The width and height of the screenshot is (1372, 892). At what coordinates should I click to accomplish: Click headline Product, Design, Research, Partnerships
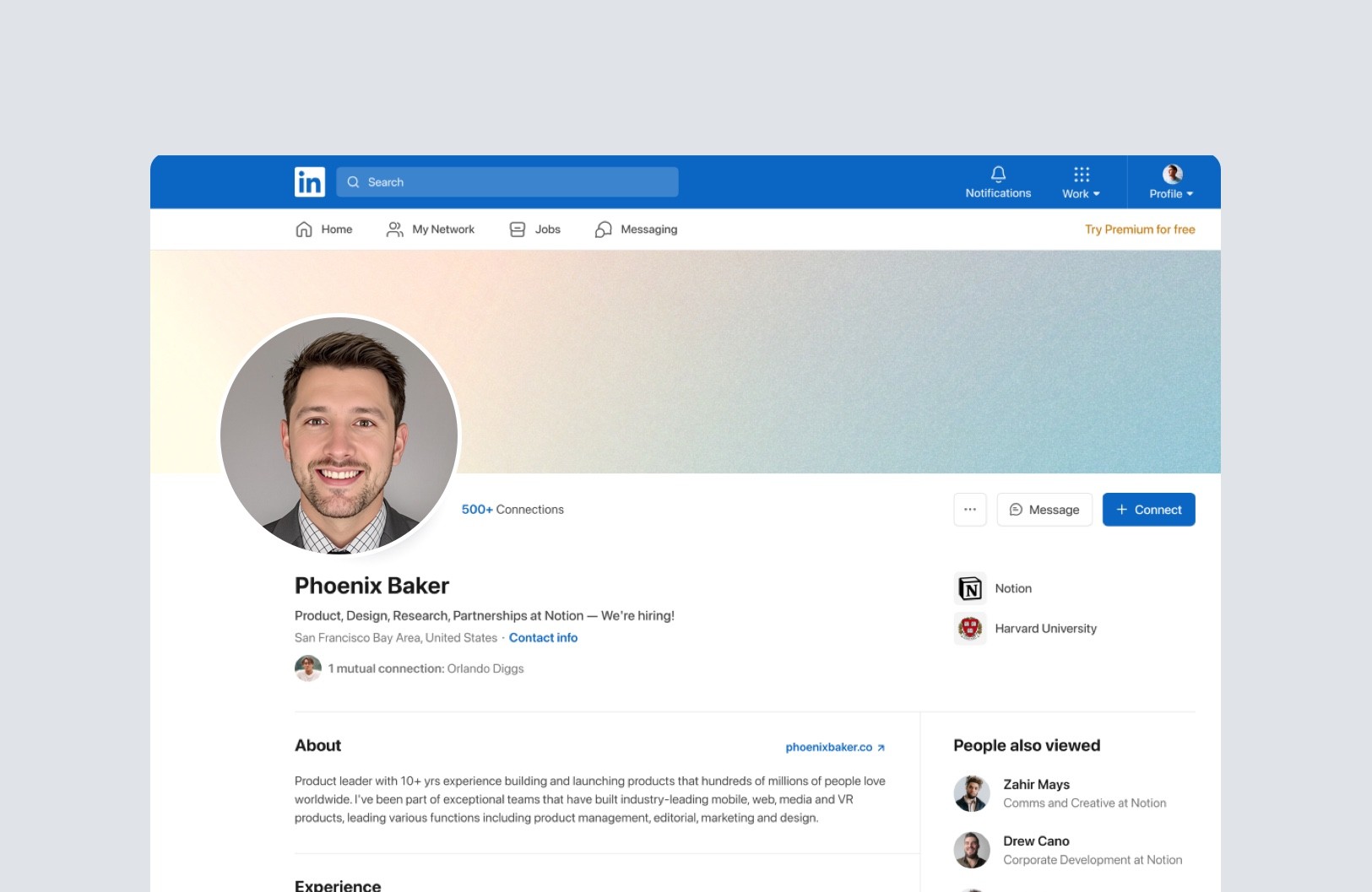pos(485,616)
